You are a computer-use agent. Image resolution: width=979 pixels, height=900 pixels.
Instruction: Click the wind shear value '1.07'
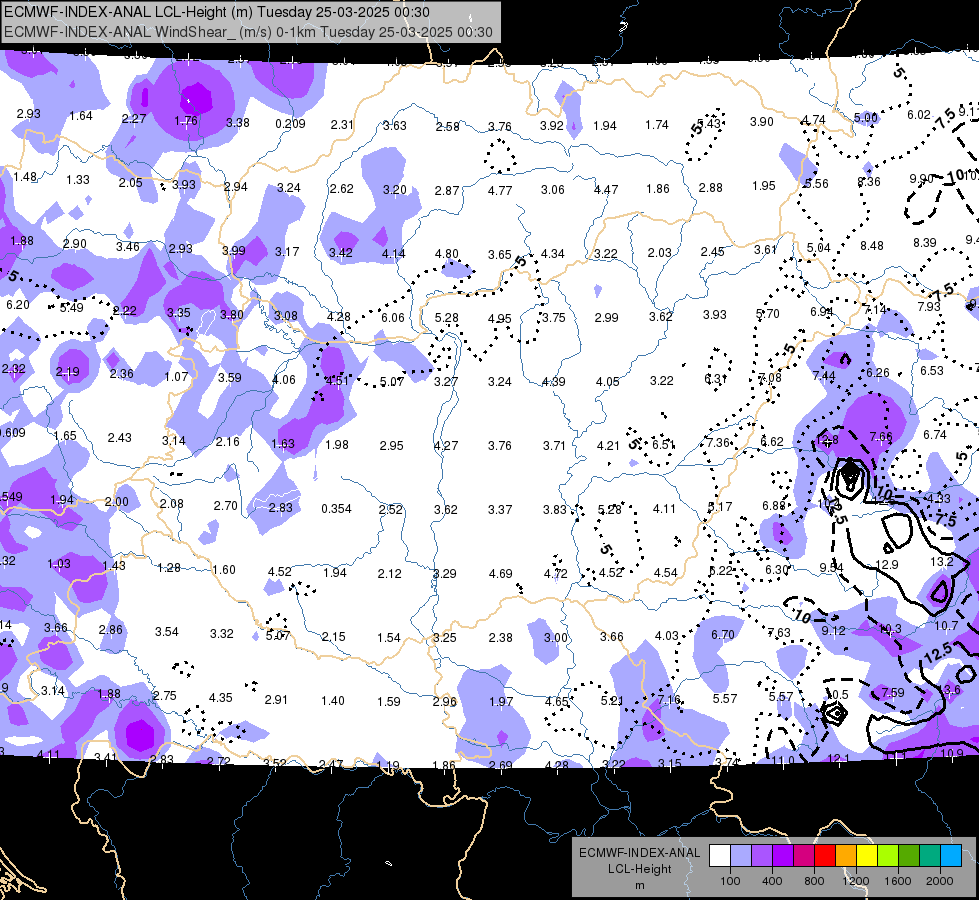click(x=176, y=377)
